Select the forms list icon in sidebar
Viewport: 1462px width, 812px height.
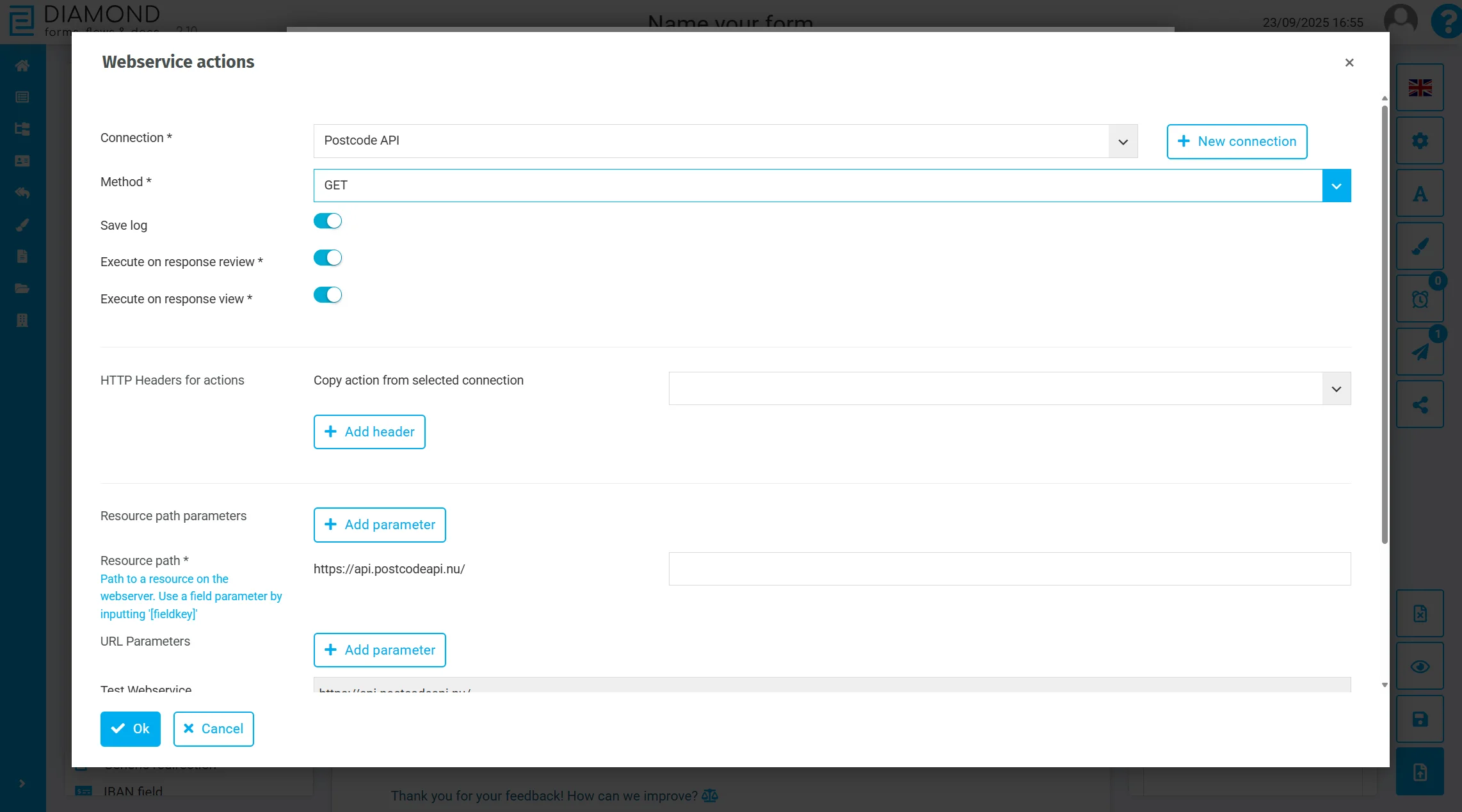pos(22,97)
